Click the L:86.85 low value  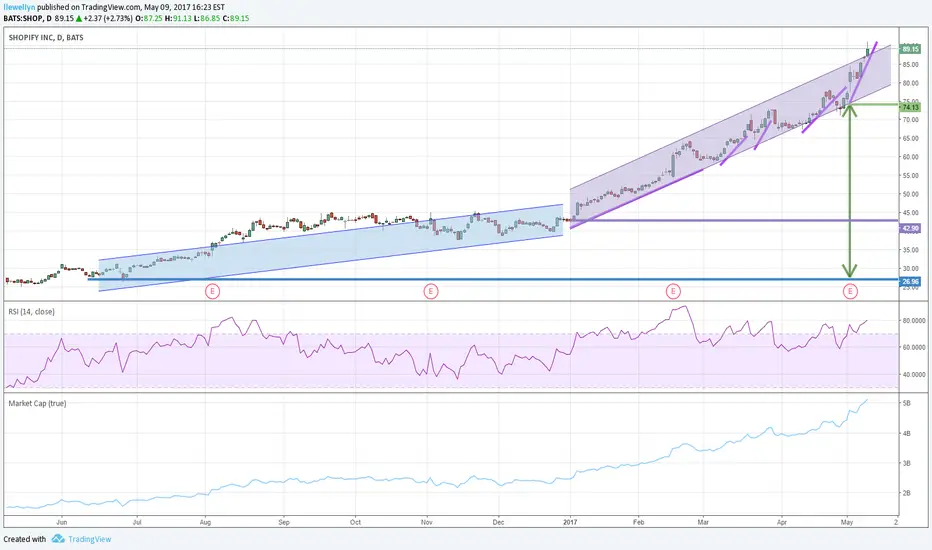pyautogui.click(x=206, y=18)
